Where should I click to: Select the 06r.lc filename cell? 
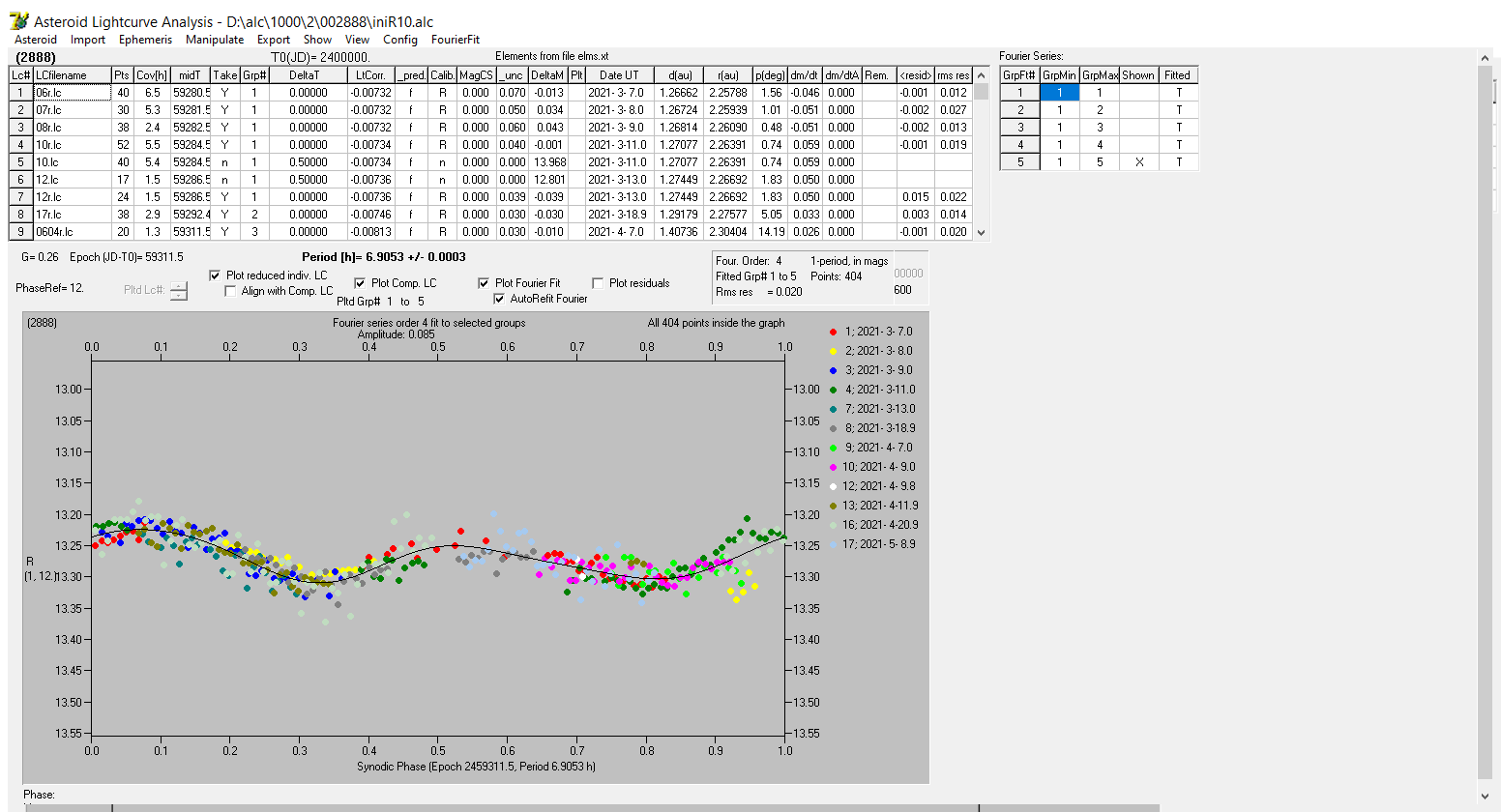click(73, 93)
